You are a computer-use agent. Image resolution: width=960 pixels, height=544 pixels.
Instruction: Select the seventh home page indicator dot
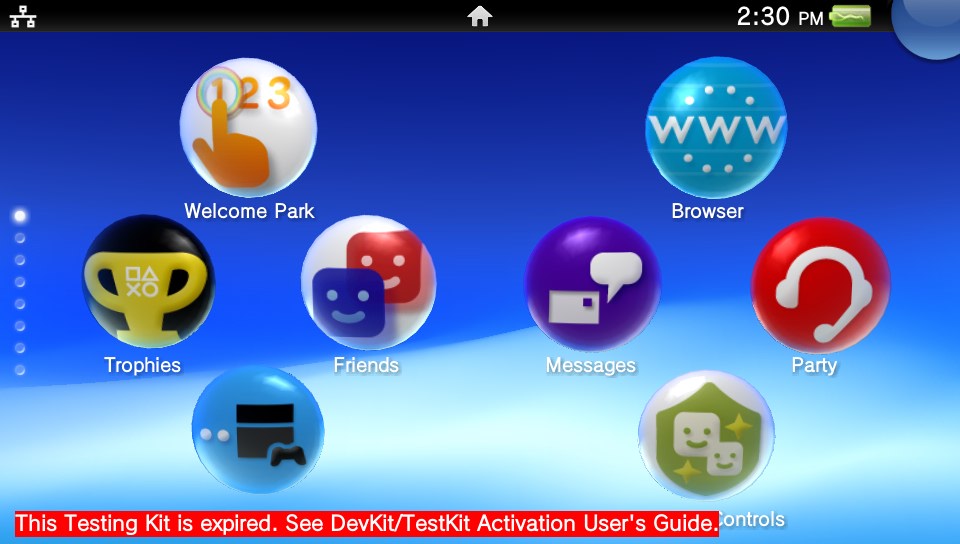coord(20,348)
